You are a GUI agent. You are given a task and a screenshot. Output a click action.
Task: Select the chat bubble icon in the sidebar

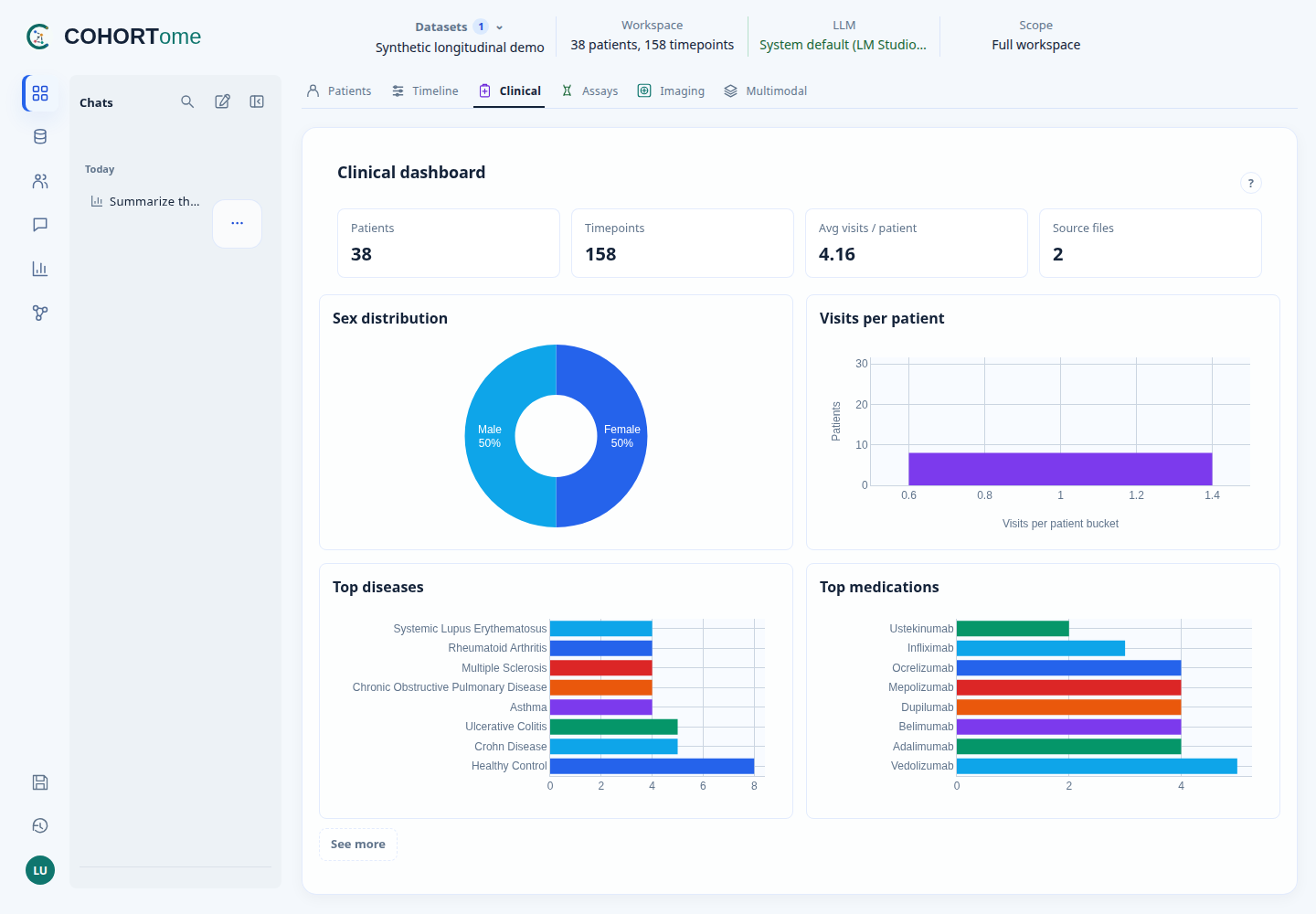point(40,225)
